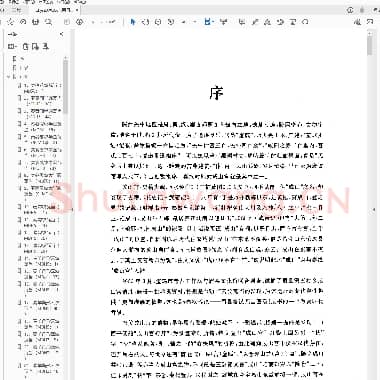The height and width of the screenshot is (380, 380).
Task: Click the highlighter pen tool icon
Action: [x=255, y=22]
